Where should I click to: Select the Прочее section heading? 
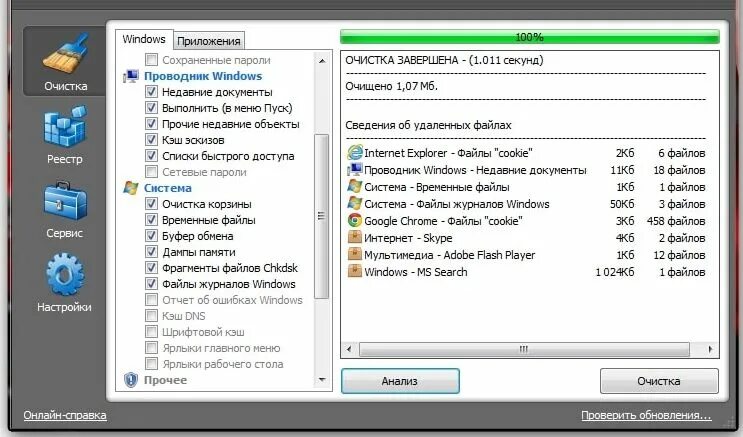click(165, 380)
